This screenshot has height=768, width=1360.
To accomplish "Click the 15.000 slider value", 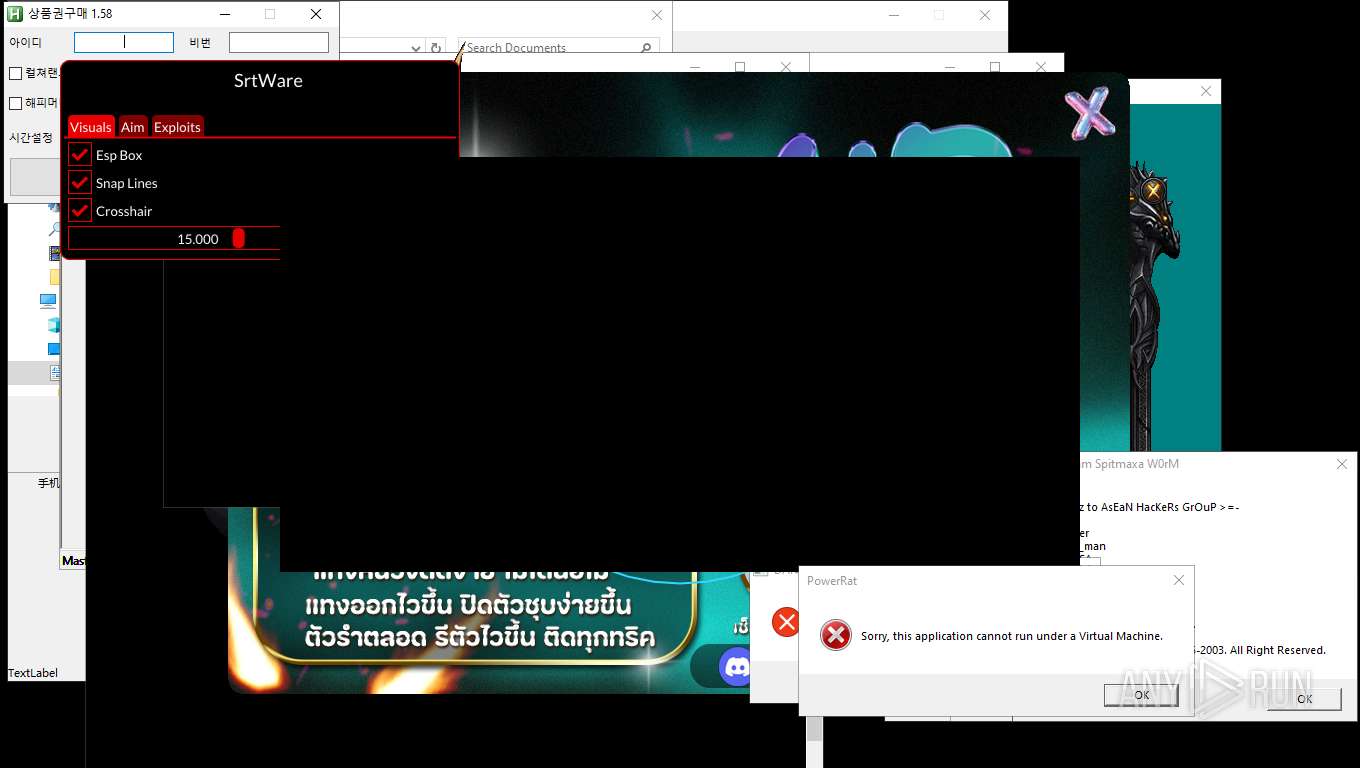I will click(x=198, y=239).
